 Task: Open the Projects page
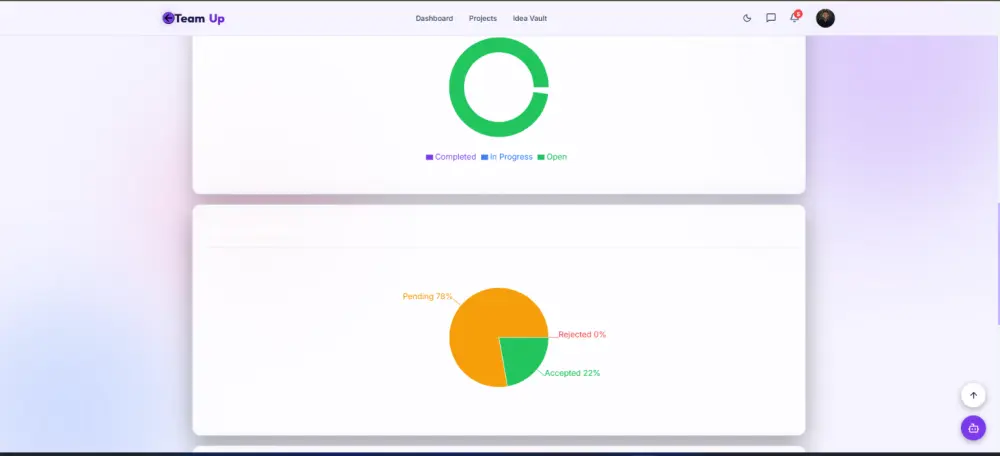pos(483,18)
